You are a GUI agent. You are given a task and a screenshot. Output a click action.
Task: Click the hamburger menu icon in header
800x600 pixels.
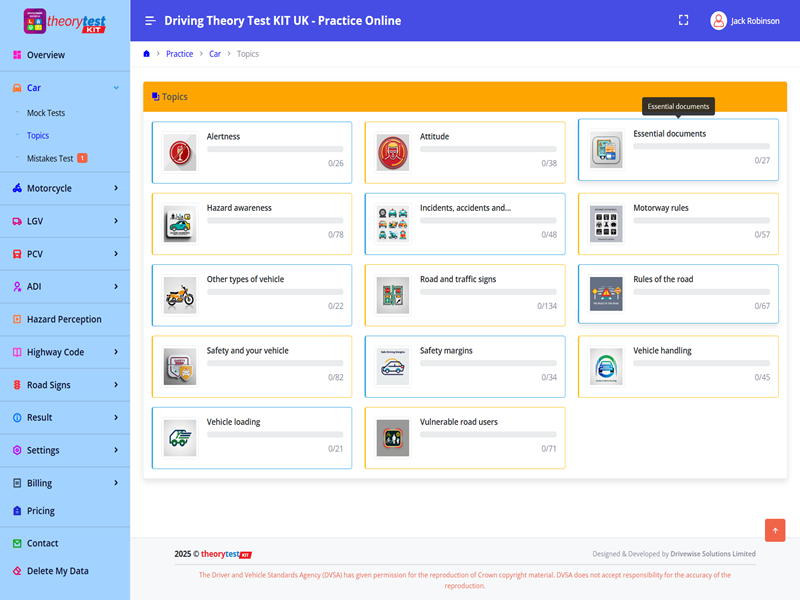point(150,21)
